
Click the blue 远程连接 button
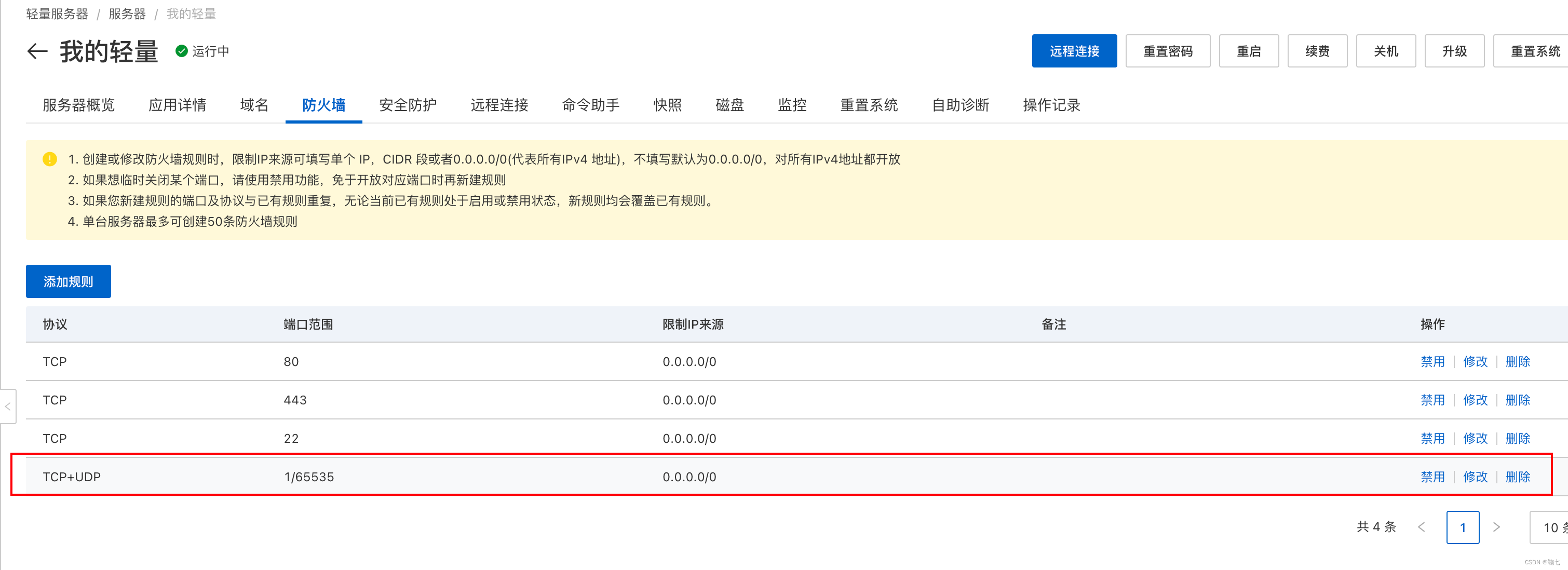click(x=1074, y=51)
